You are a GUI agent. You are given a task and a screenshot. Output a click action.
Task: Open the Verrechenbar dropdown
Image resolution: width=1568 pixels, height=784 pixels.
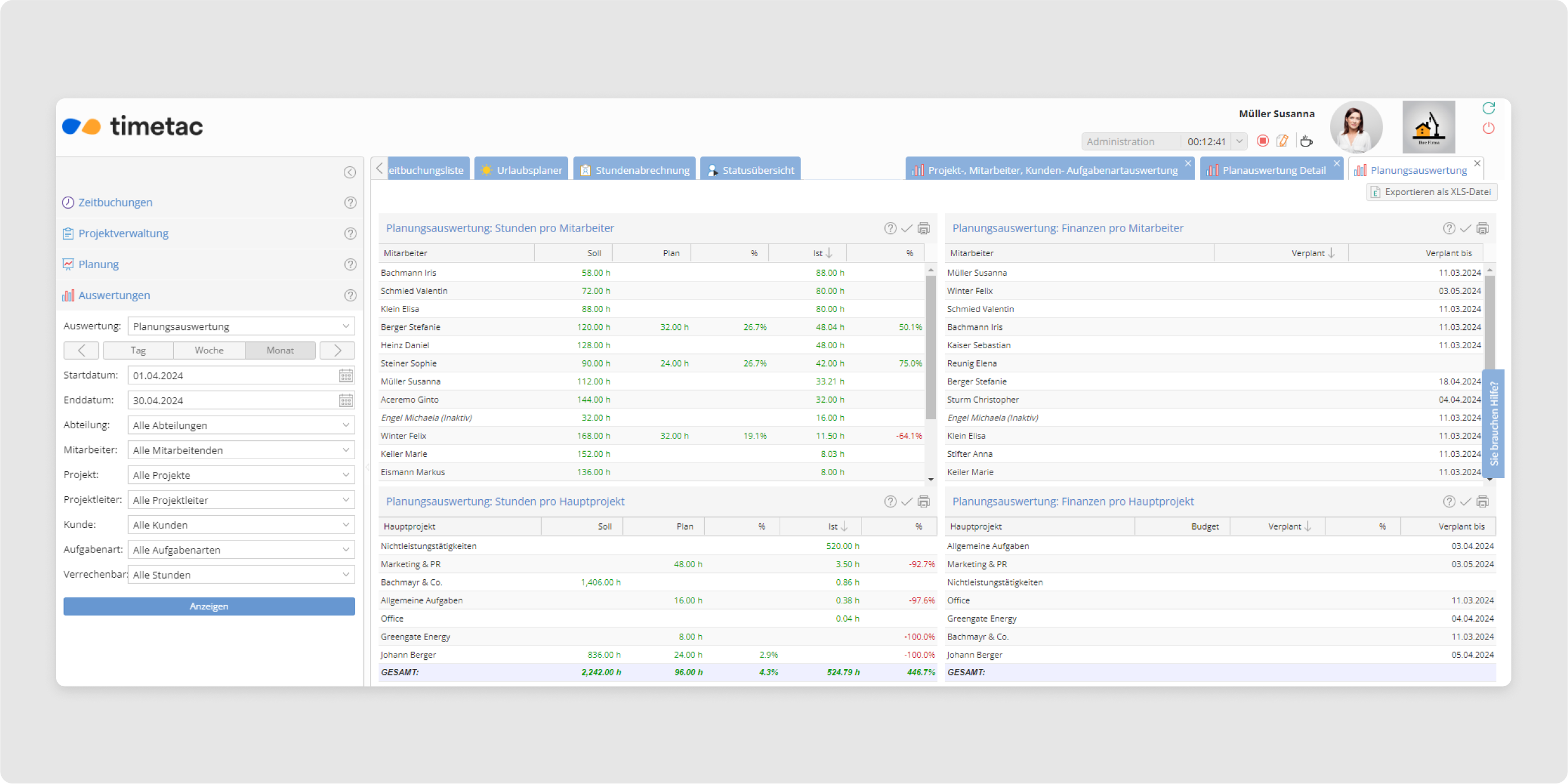pyautogui.click(x=346, y=575)
